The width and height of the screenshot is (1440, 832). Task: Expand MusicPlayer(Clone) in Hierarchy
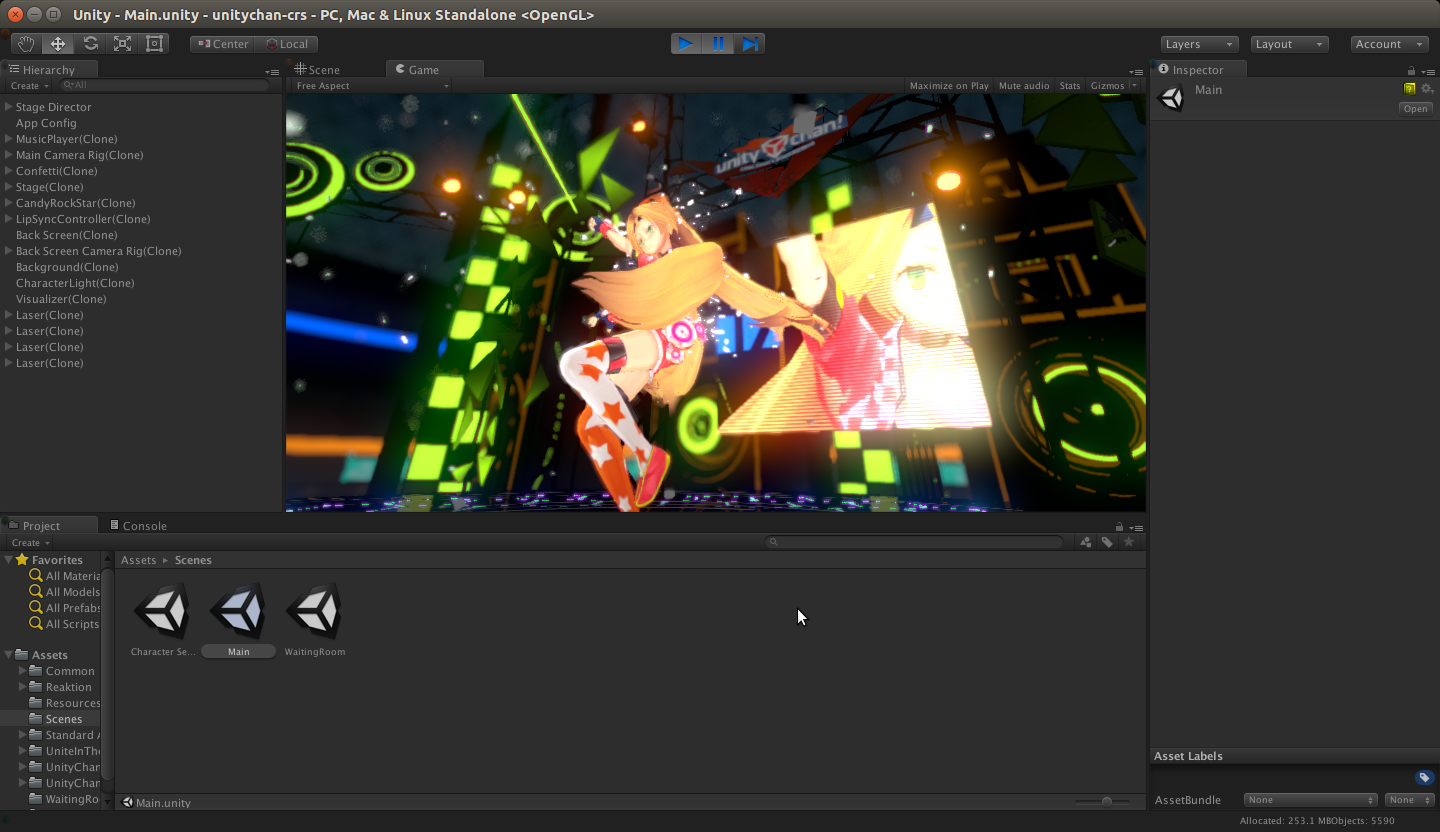[9, 139]
